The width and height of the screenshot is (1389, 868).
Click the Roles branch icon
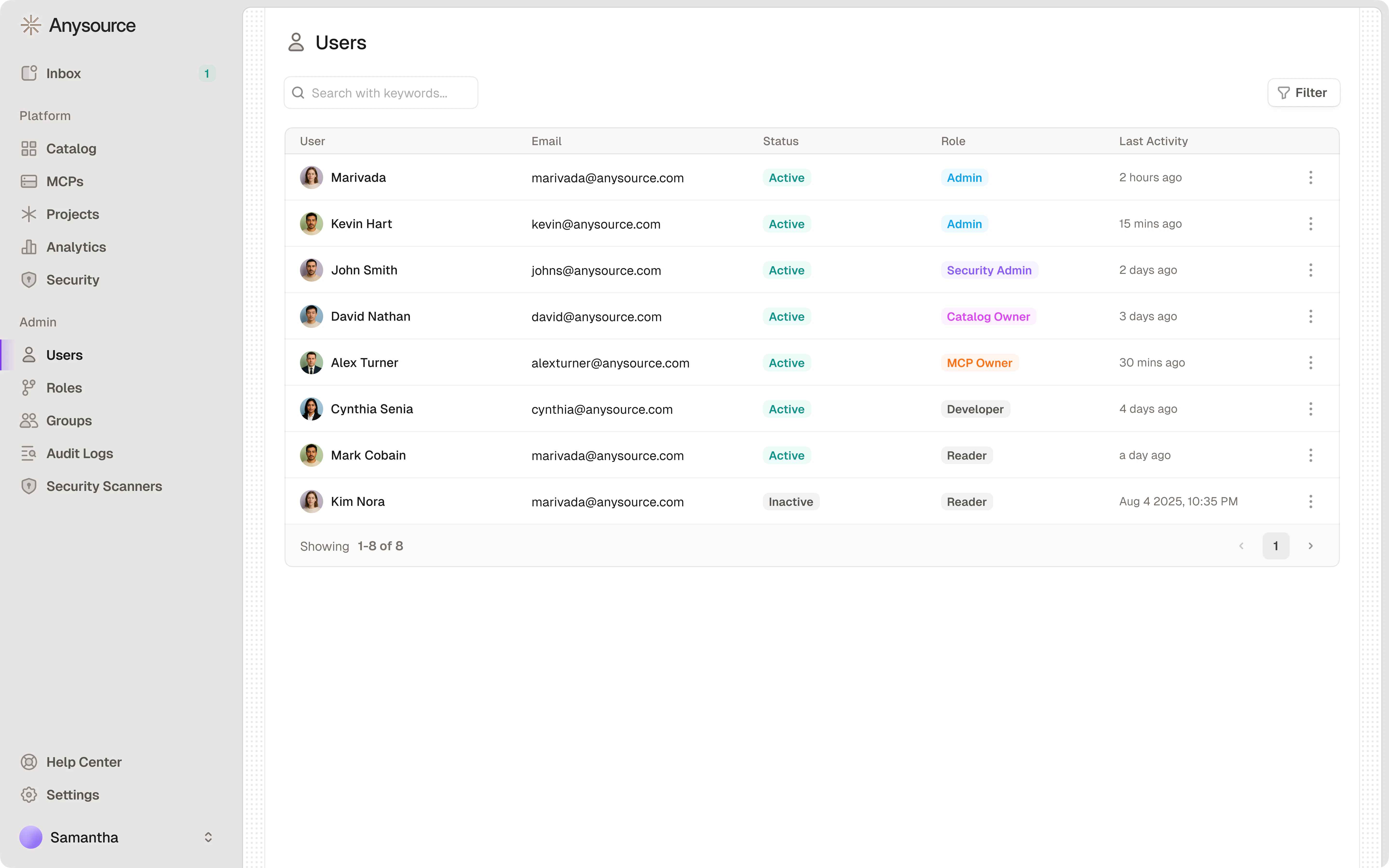pos(29,387)
